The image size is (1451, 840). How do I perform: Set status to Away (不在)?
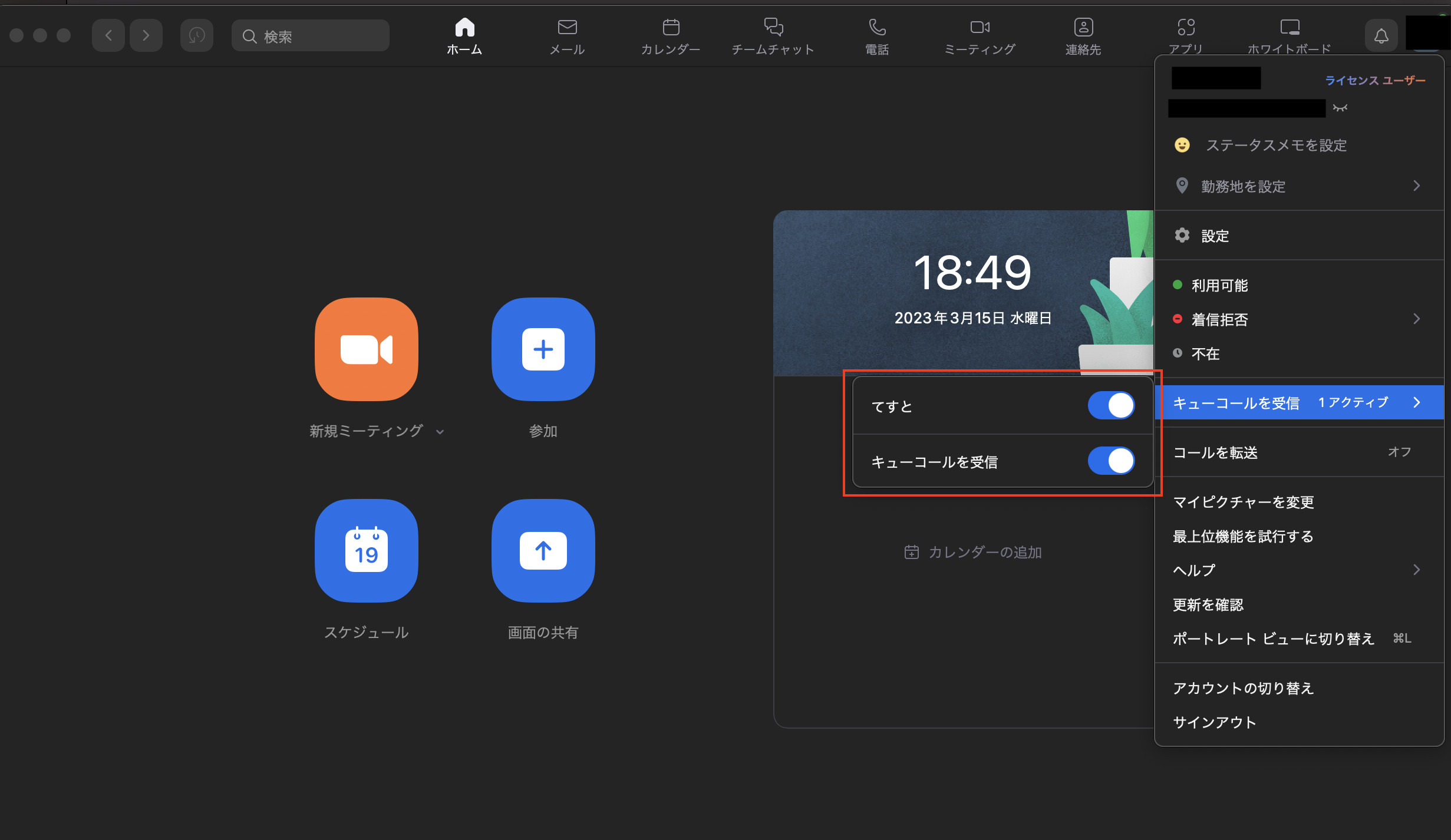point(1299,353)
